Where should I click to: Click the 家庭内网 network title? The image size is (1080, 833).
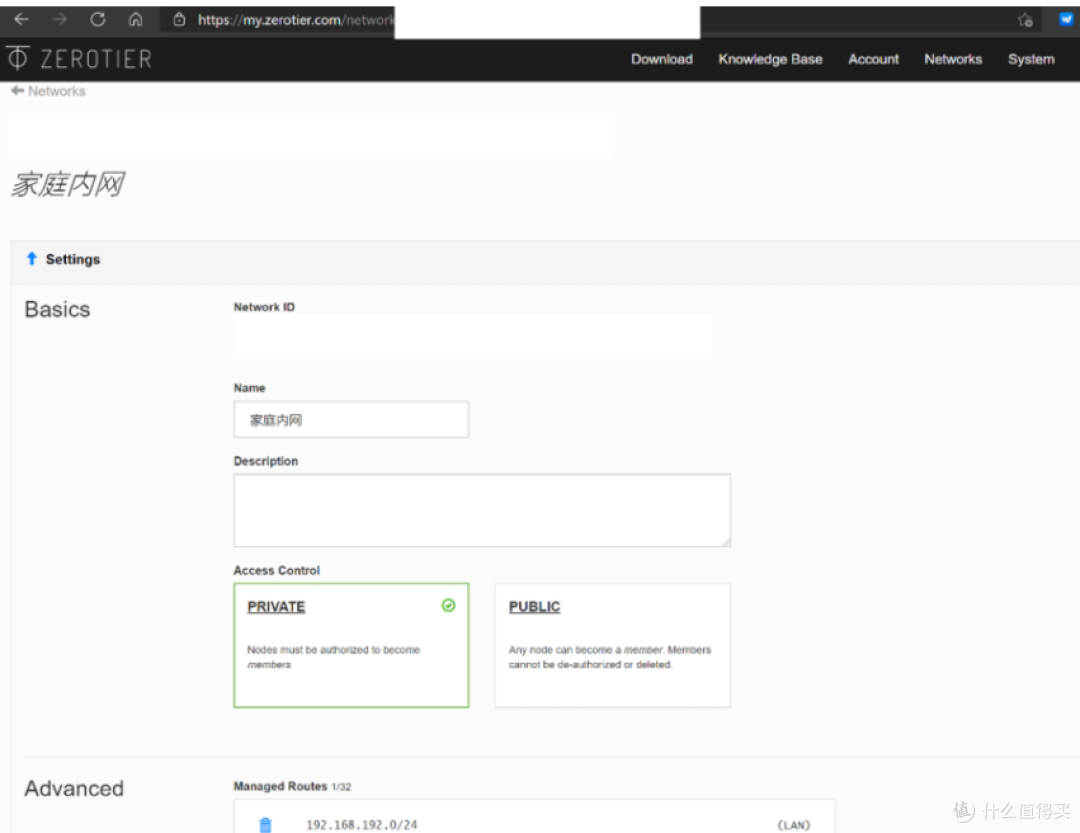tap(68, 185)
